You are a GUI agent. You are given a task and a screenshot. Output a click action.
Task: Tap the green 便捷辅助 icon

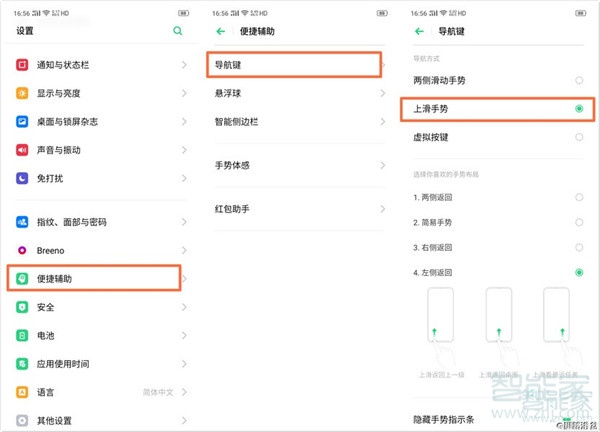coord(23,278)
